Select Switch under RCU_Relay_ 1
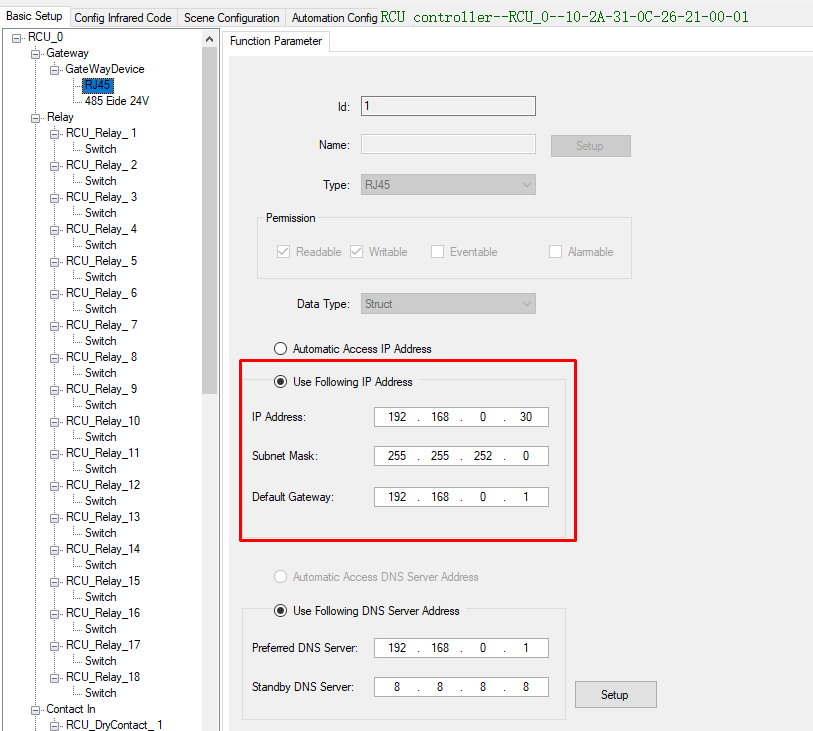The image size is (813, 731). [x=100, y=149]
